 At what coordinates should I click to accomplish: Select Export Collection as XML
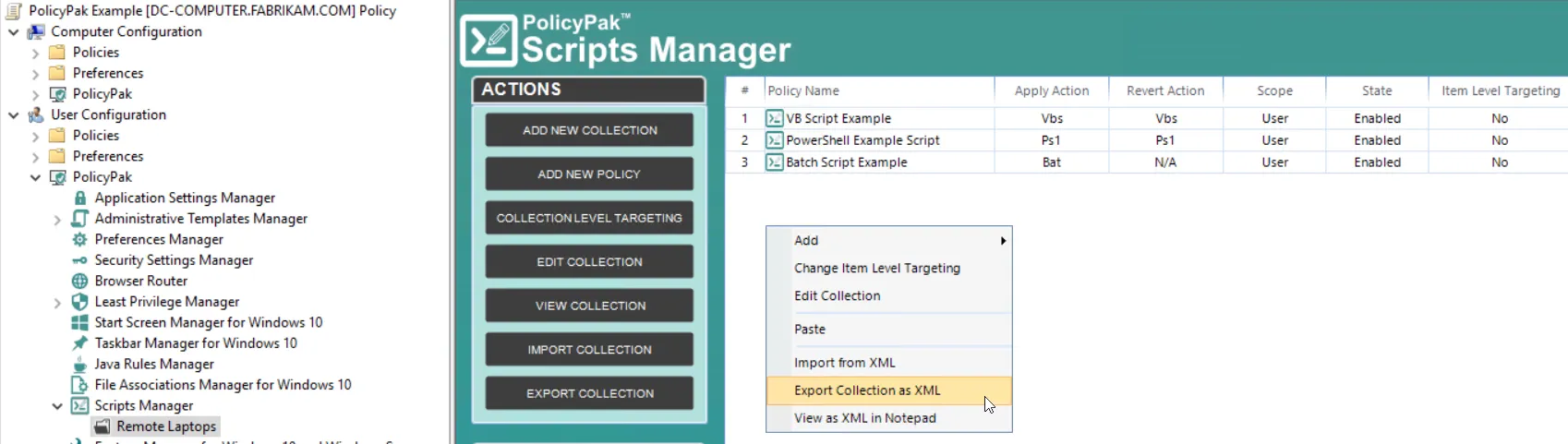coord(888,390)
